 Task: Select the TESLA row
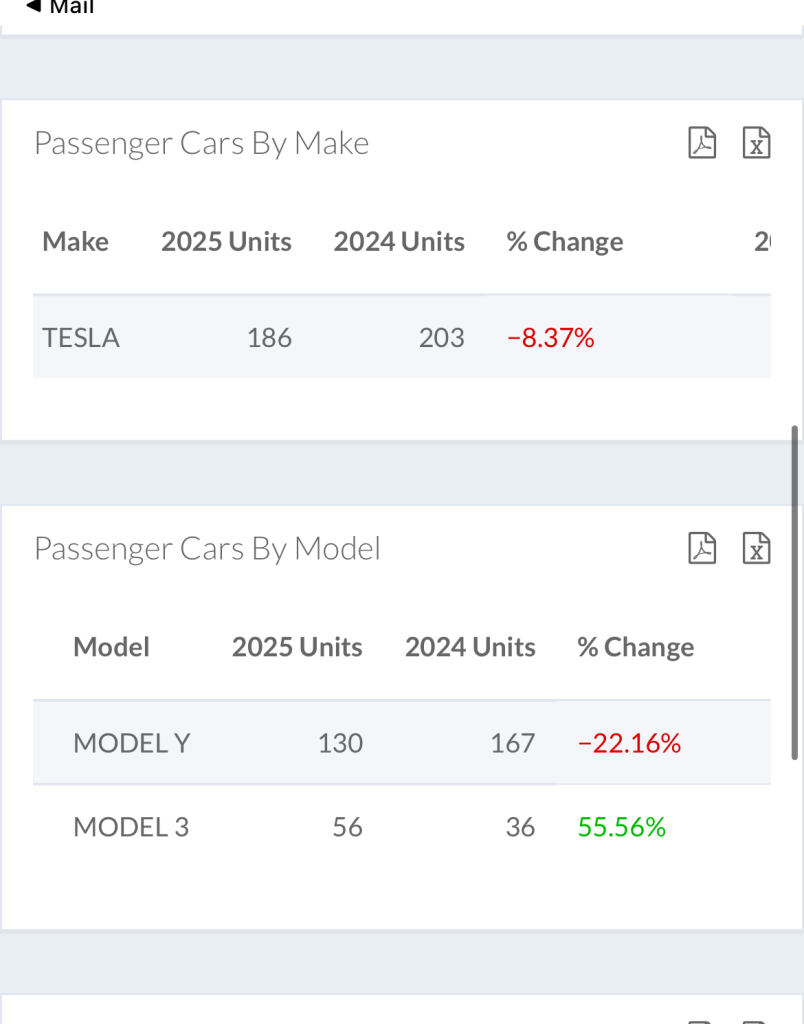coord(81,338)
